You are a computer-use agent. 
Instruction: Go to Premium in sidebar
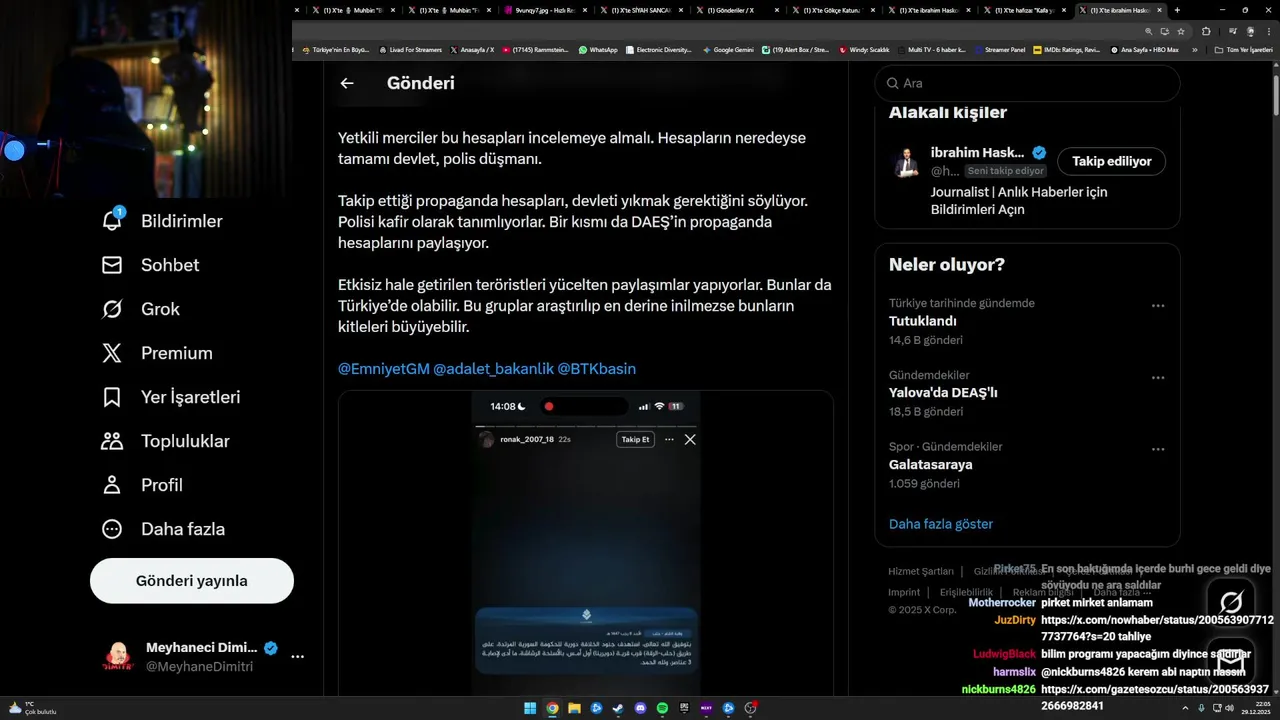pyautogui.click(x=157, y=353)
